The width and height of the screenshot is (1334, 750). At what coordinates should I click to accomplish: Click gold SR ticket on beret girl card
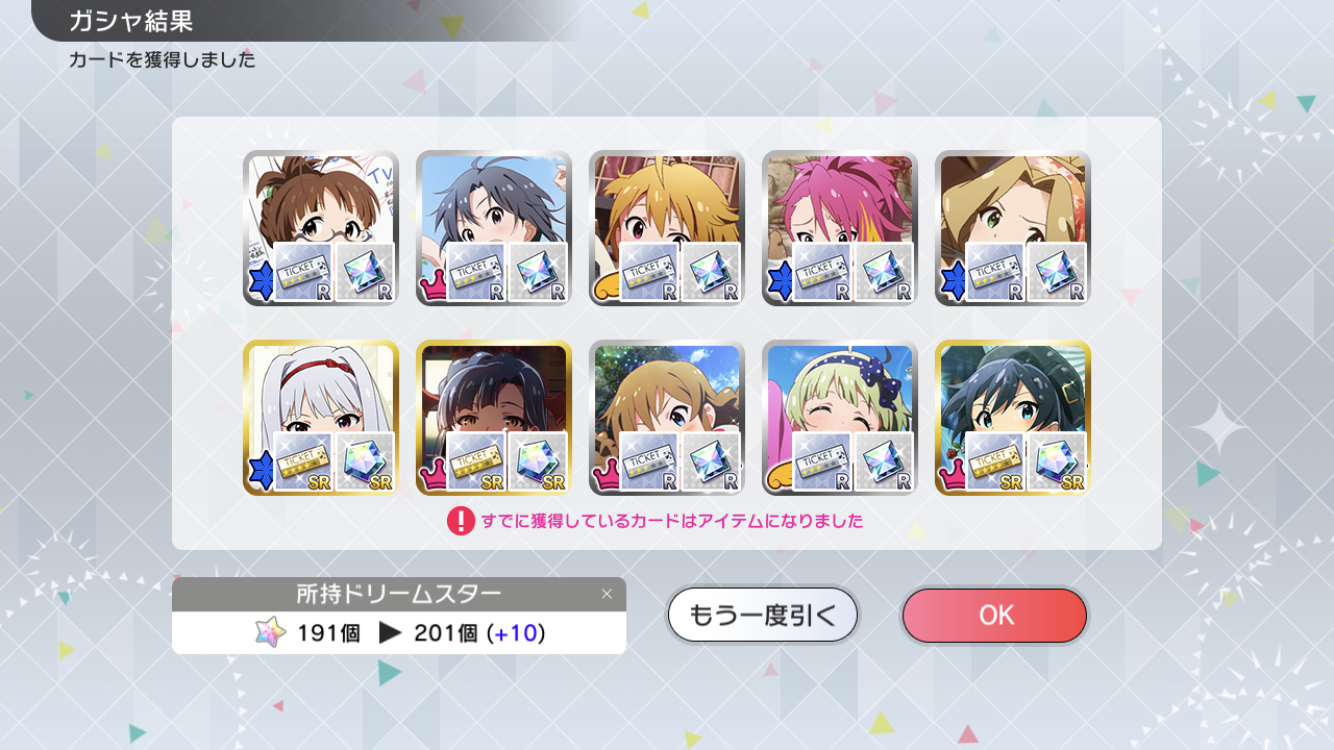[x=995, y=462]
